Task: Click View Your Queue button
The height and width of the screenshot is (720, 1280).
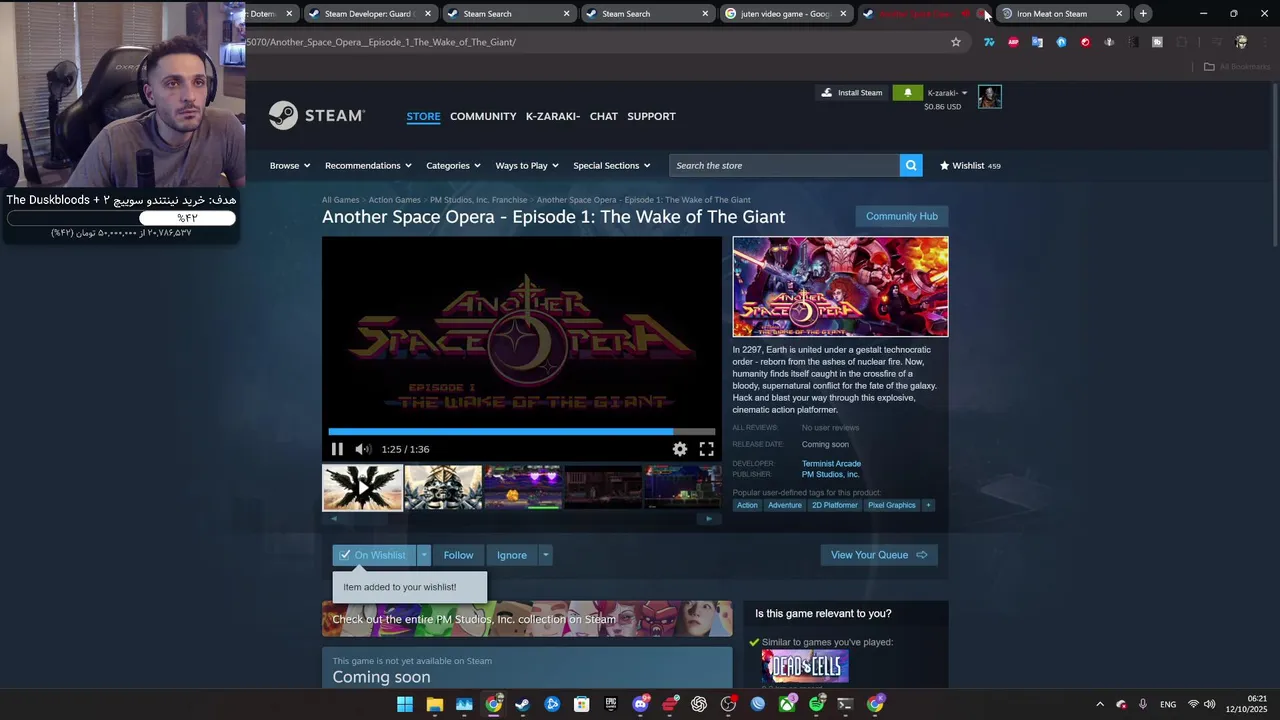Action: tap(879, 555)
